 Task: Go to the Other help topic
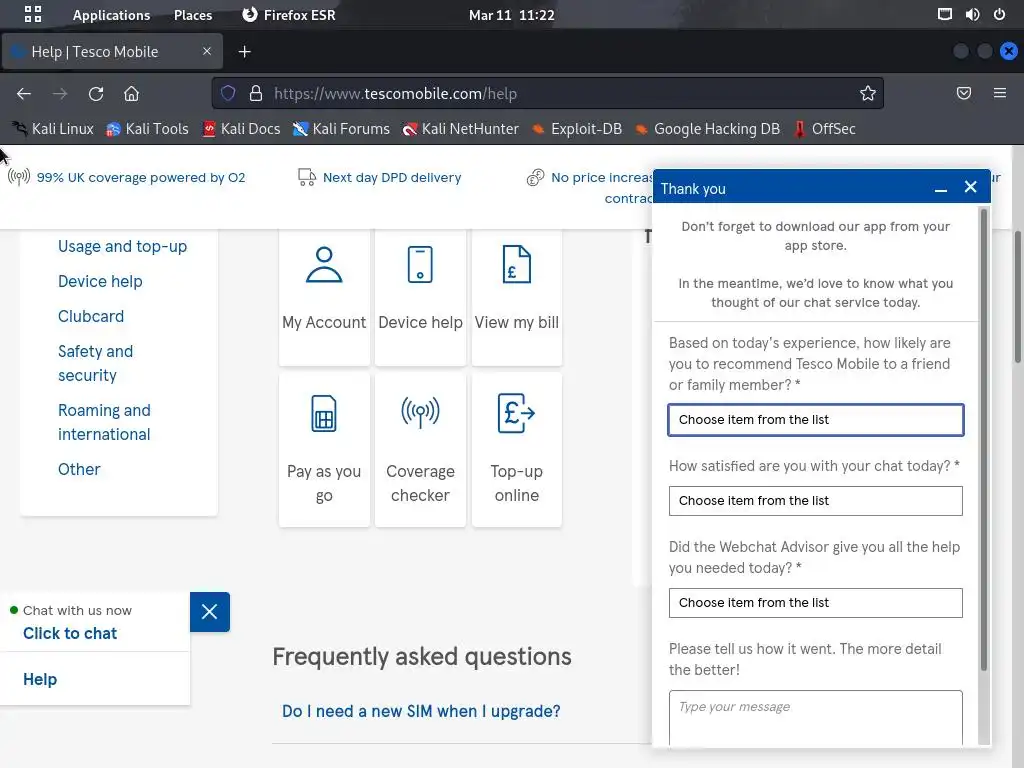pyautogui.click(x=79, y=470)
